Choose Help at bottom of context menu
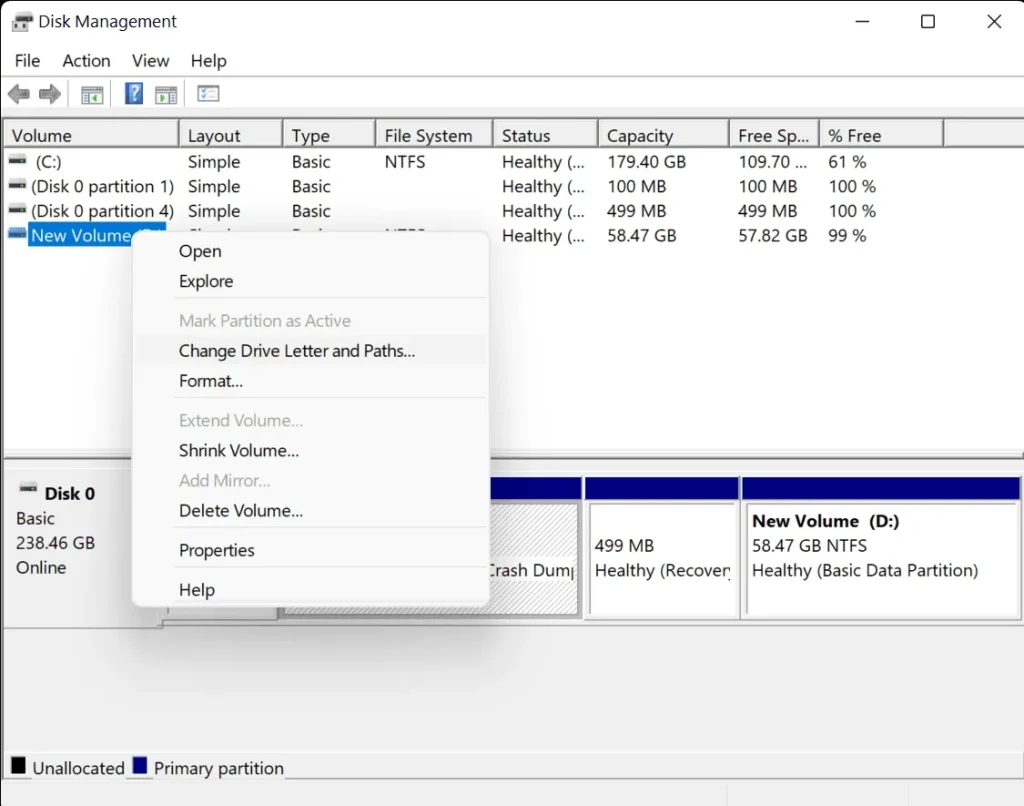The image size is (1024, 806). tap(311, 590)
